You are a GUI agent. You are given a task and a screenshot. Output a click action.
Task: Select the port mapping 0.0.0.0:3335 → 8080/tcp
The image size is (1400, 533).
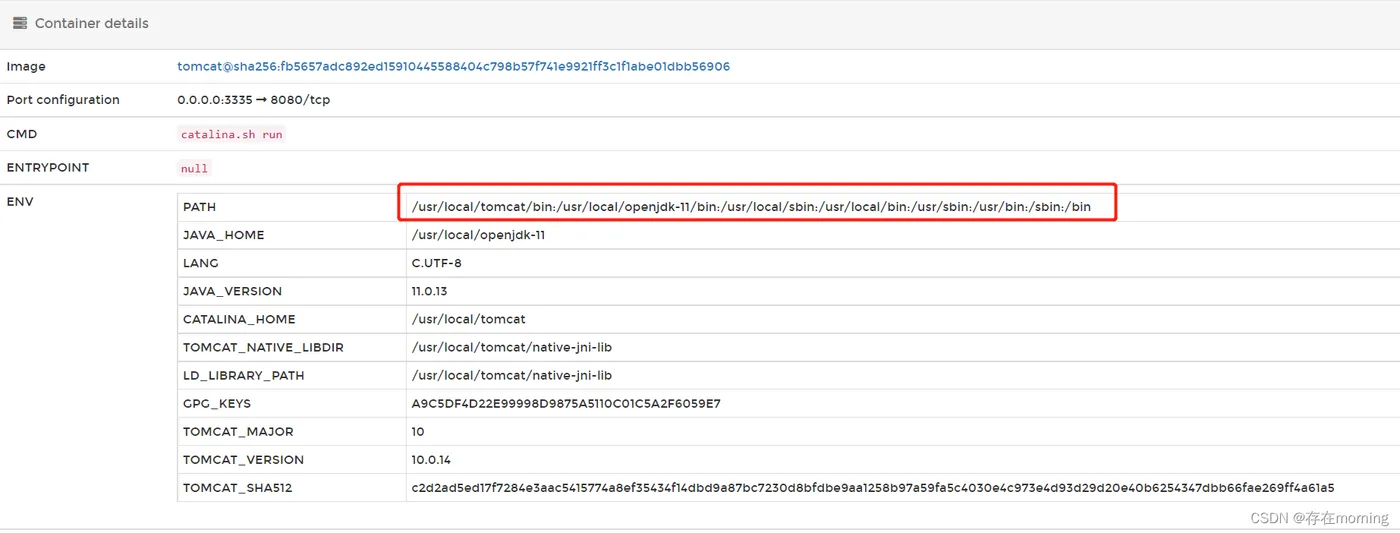pyautogui.click(x=253, y=100)
